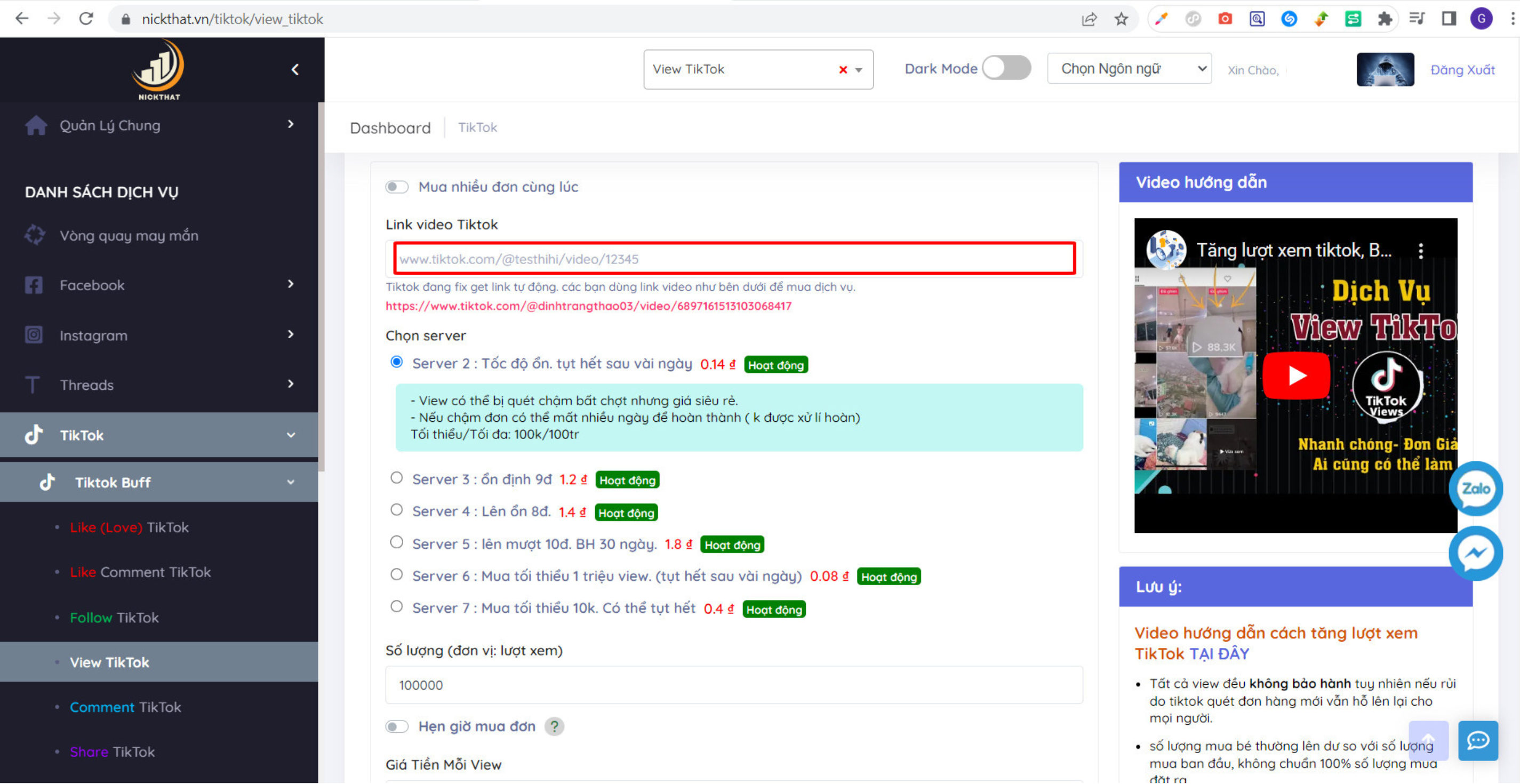
Task: Toggle Dark Mode switch
Action: click(x=1006, y=68)
